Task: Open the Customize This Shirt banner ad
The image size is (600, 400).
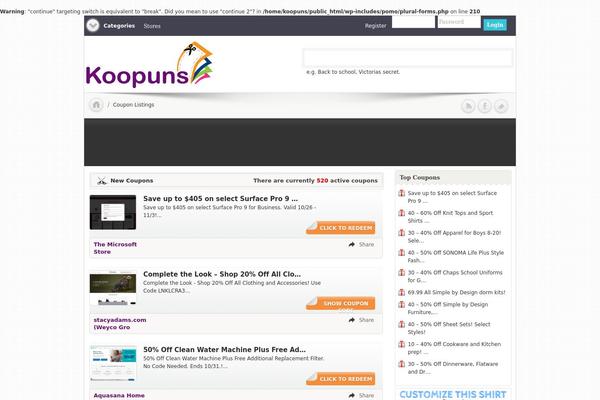Action: 453,395
